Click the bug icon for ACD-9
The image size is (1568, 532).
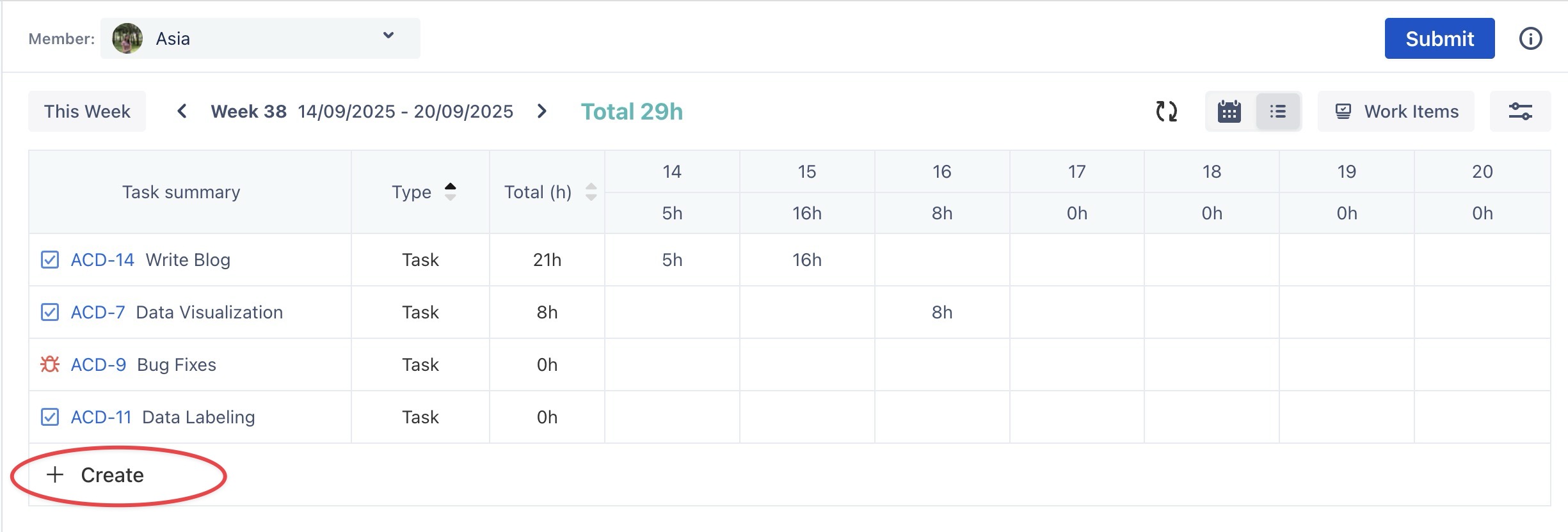point(50,364)
